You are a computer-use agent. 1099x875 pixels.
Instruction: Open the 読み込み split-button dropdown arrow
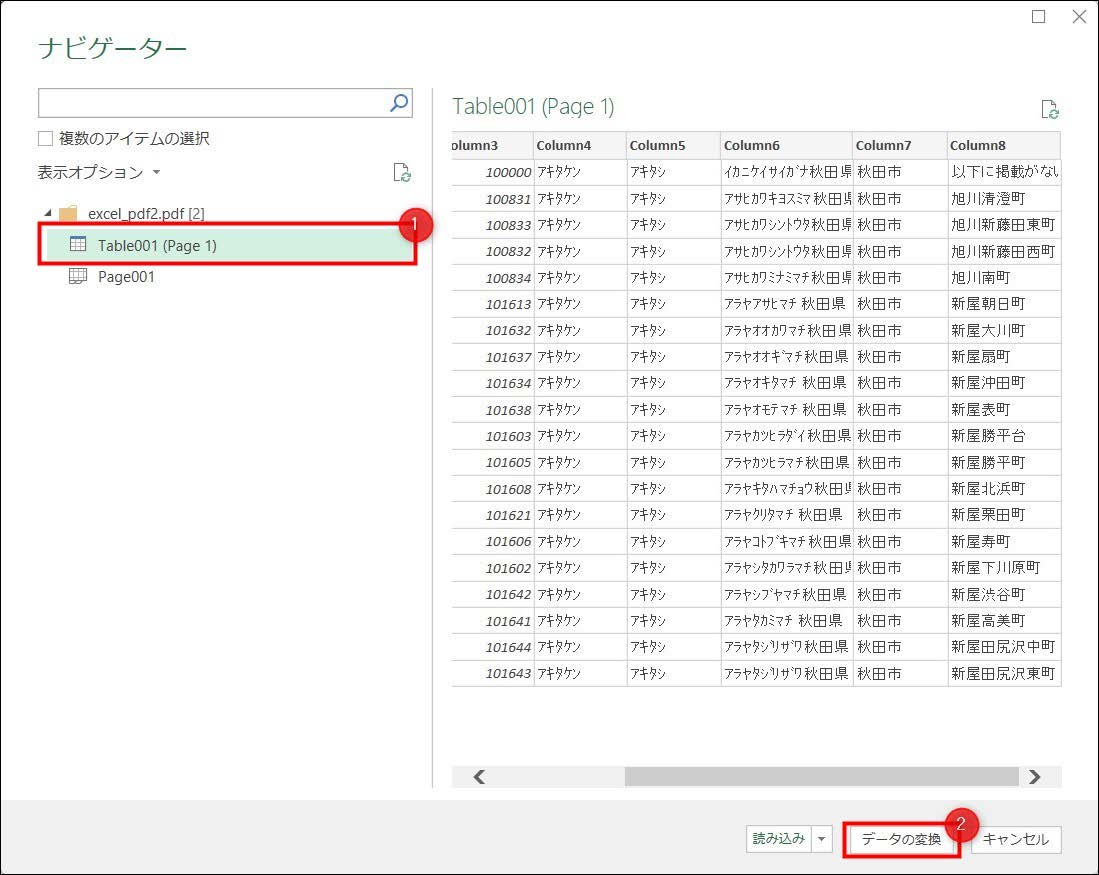tap(822, 840)
